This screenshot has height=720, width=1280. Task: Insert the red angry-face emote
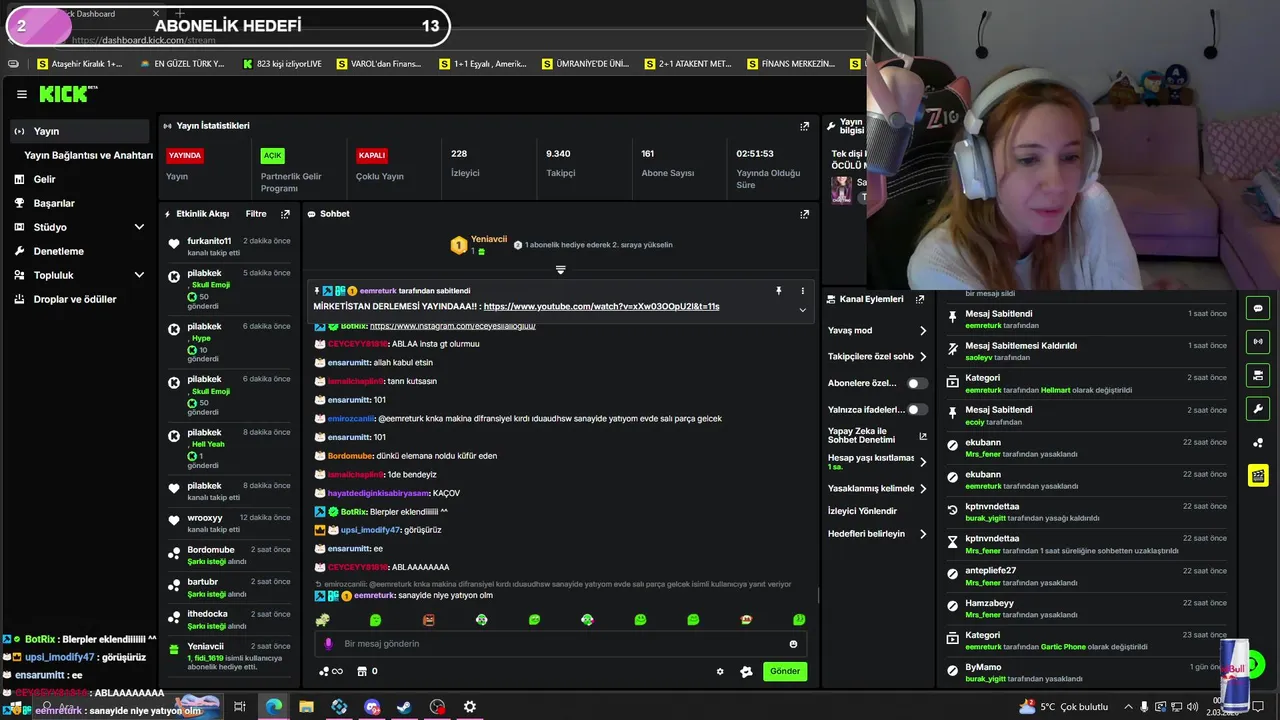pyautogui.click(x=428, y=620)
